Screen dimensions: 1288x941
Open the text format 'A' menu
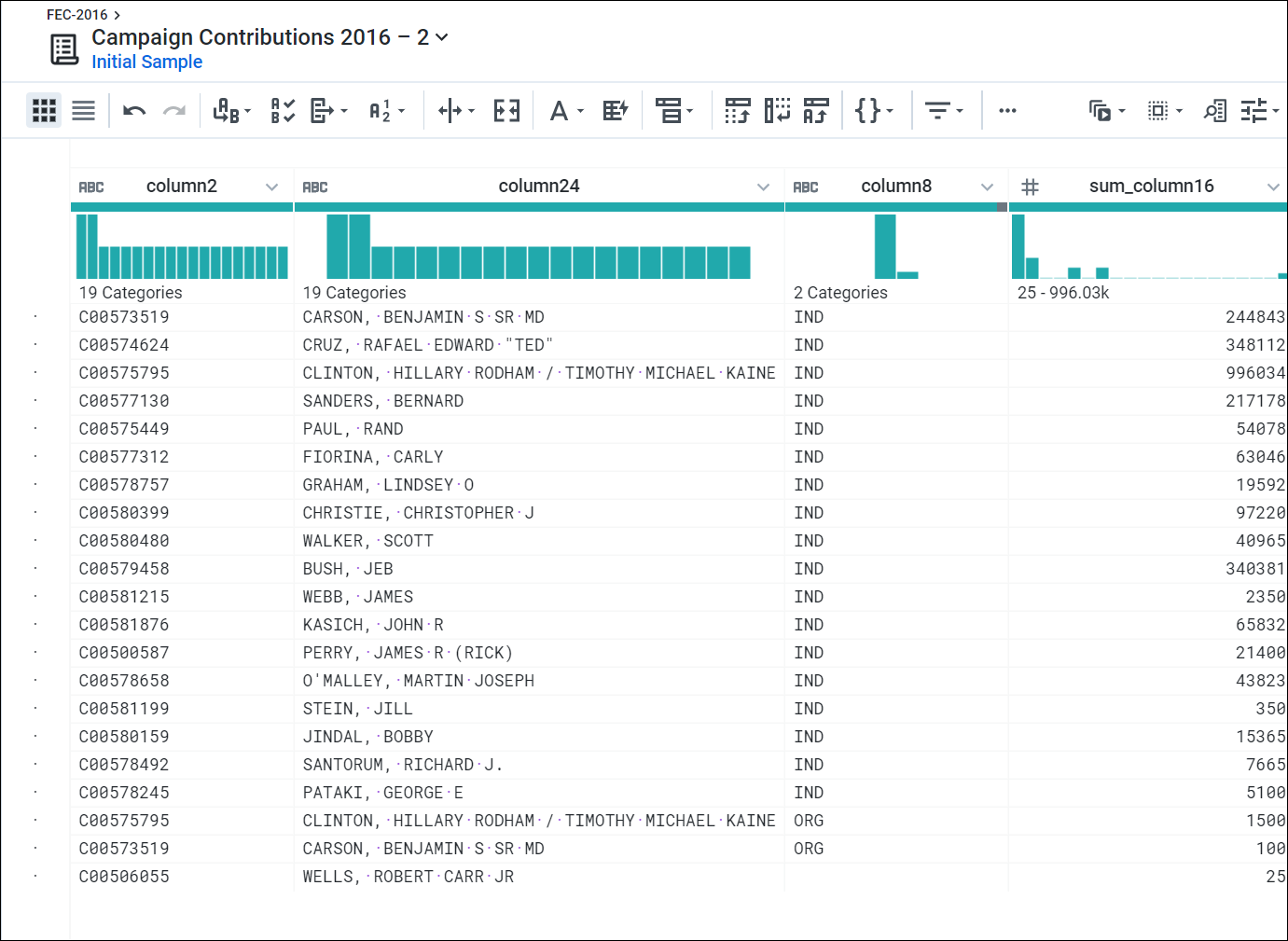(566, 111)
